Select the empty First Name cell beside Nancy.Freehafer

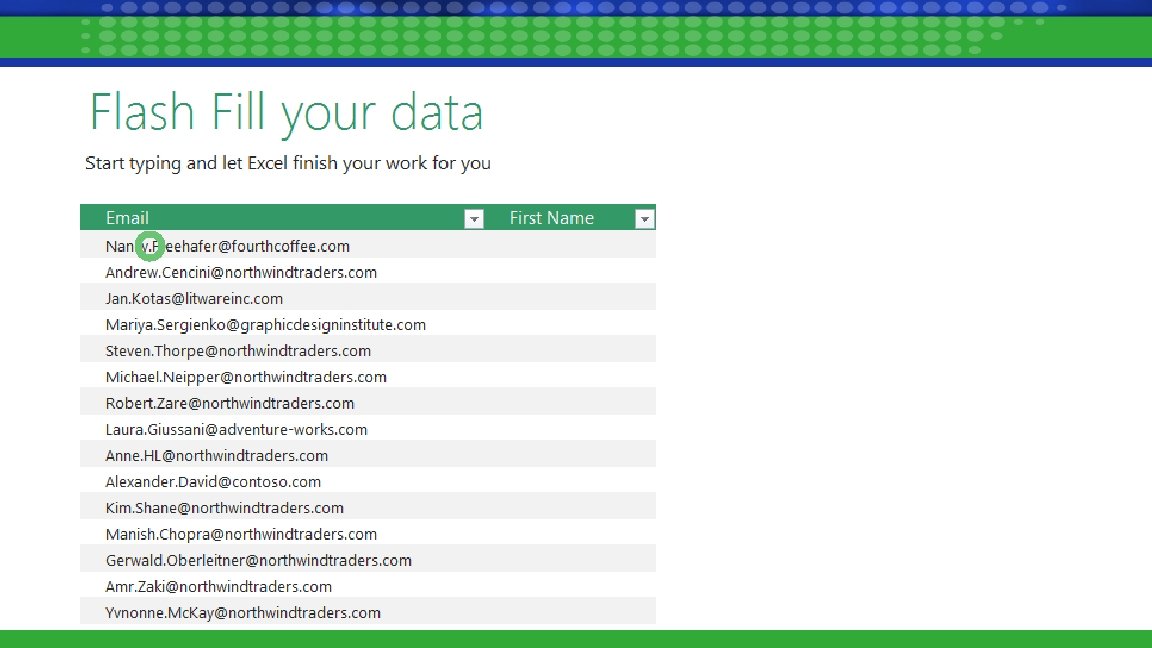click(x=571, y=245)
